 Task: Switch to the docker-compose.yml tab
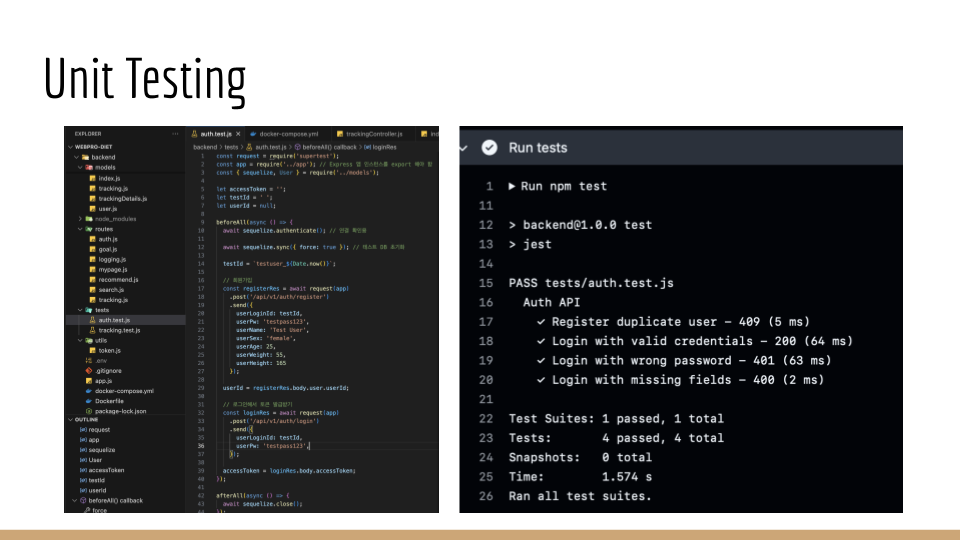(x=287, y=134)
